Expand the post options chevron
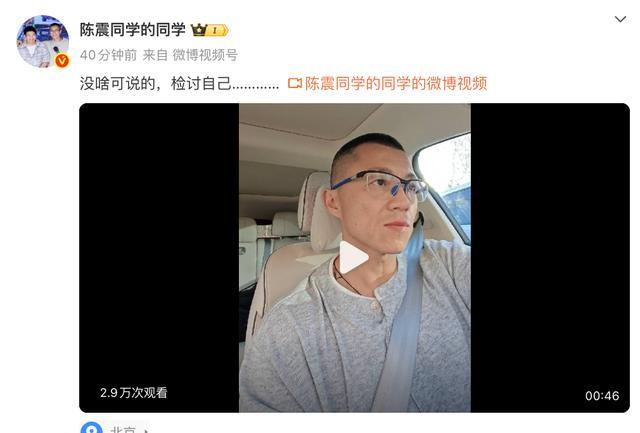The width and height of the screenshot is (640, 433). tap(620, 19)
